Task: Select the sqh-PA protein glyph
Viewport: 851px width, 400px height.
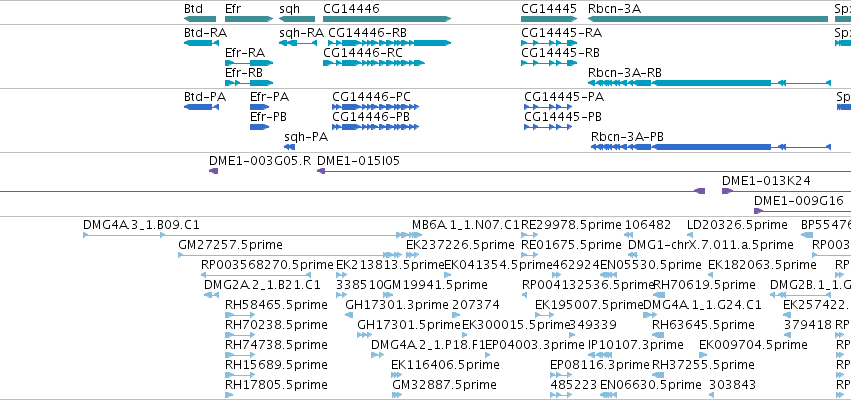Action: pos(290,147)
